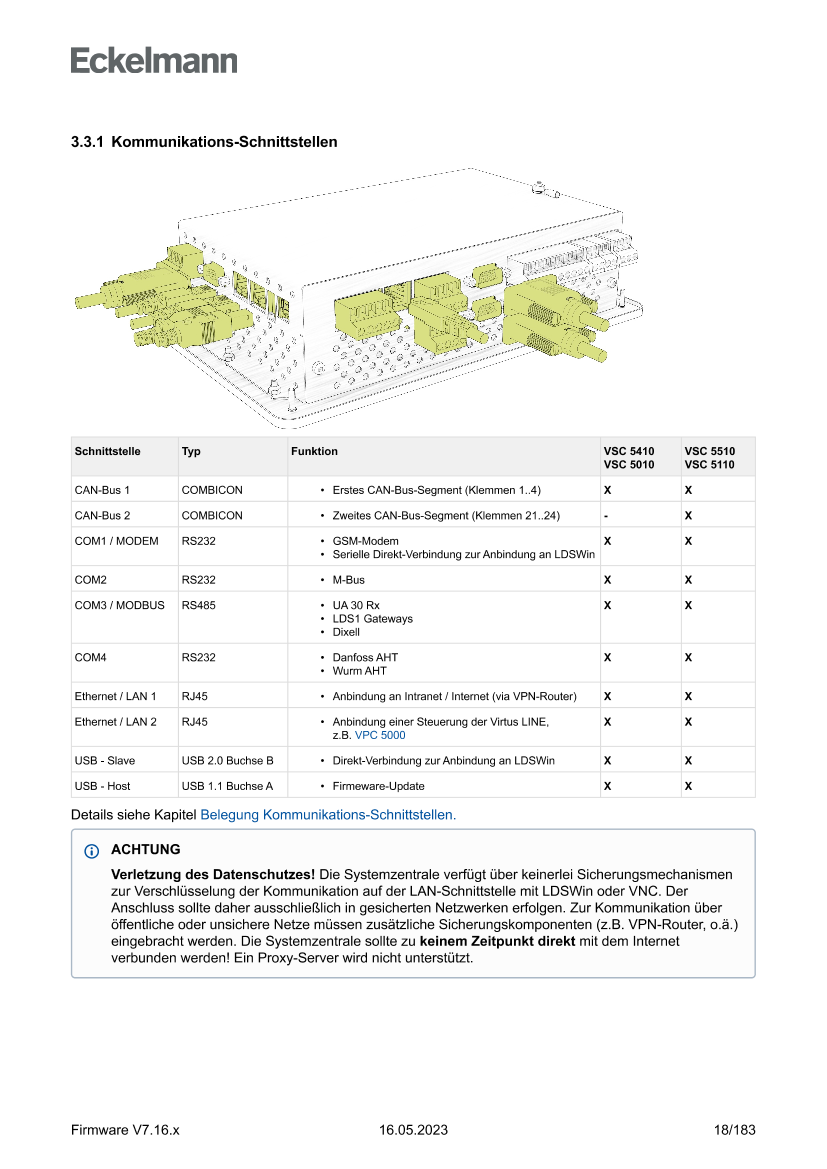Screen dimensions: 827x1169
Task: Open the VPC 5000 link
Action: 380,735
